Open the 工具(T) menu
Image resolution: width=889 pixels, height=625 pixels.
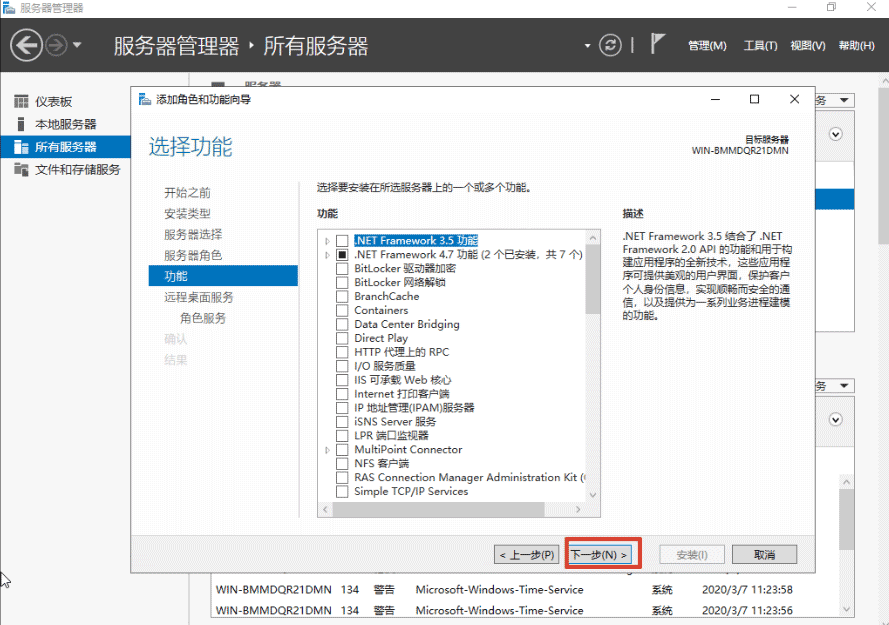760,46
